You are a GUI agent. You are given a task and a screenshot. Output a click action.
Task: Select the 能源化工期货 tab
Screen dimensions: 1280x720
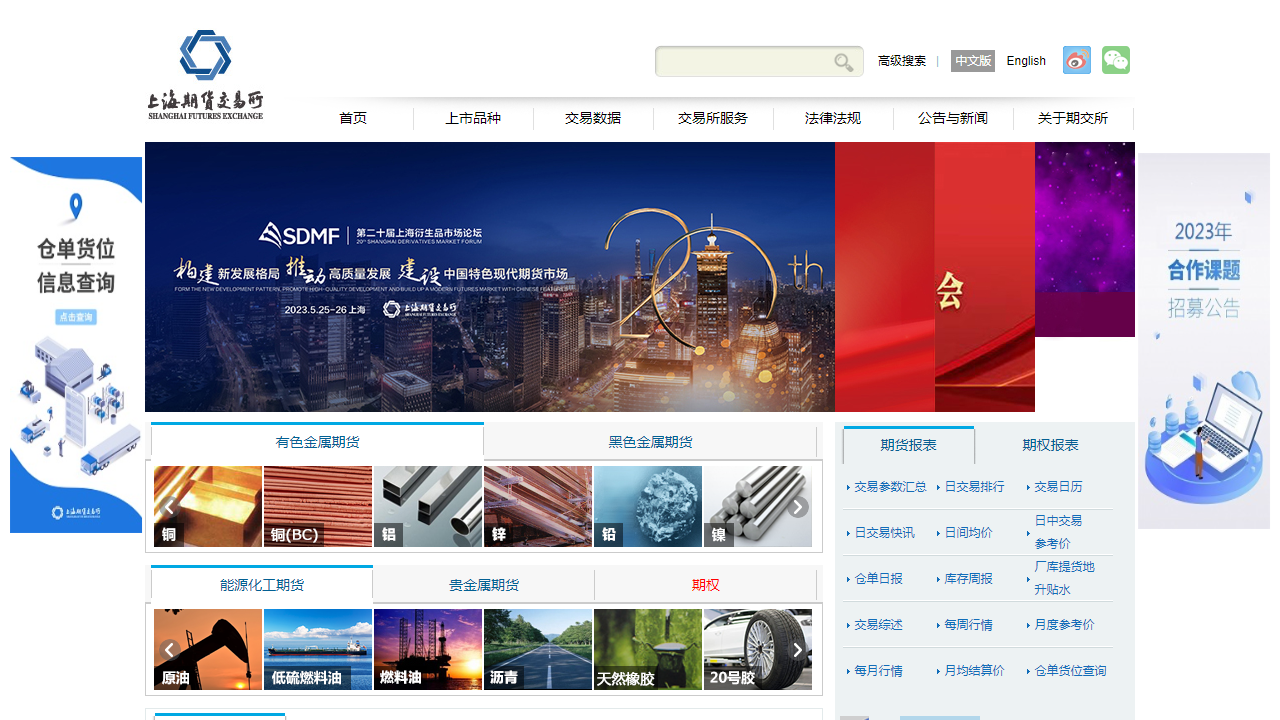pos(262,584)
